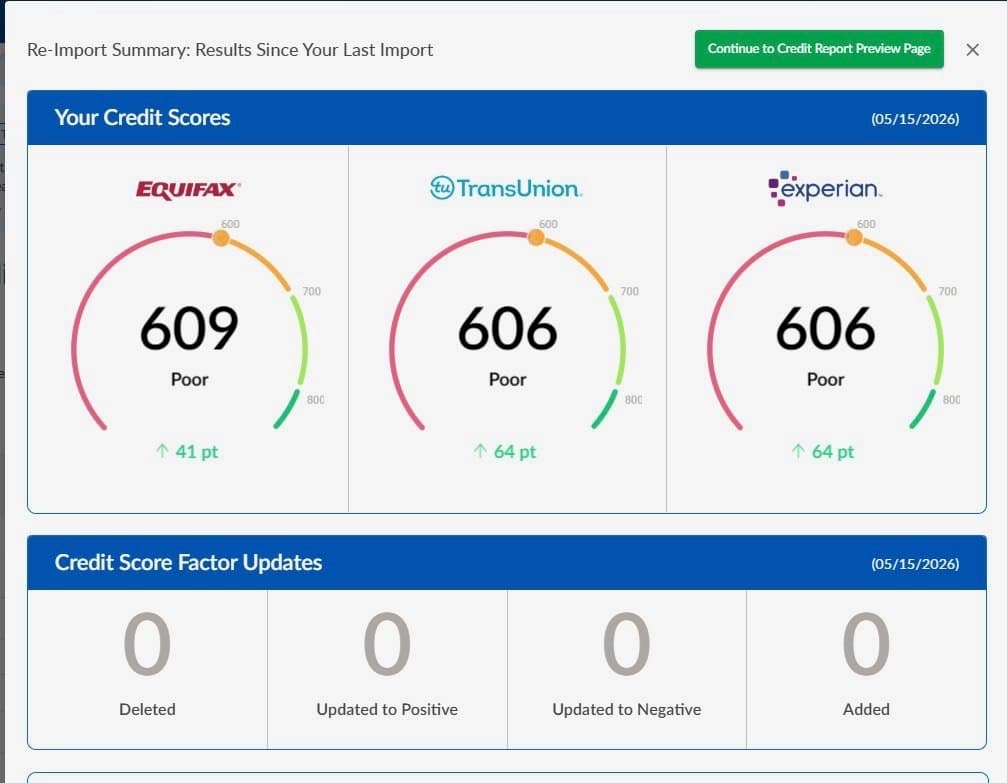Screen dimensions: 1007x783
Task: Click the Credit Score Factor Updates date
Action: pyautogui.click(x=915, y=564)
